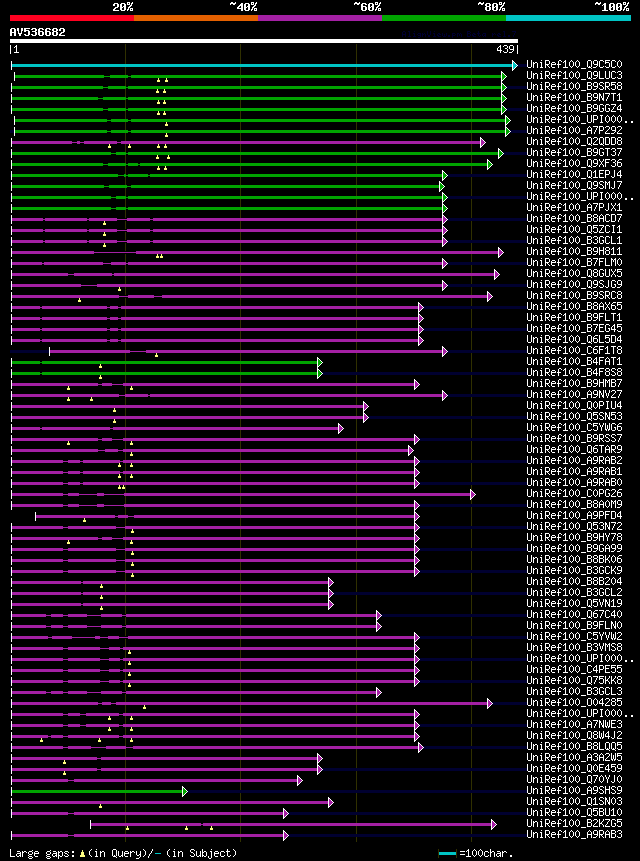Image resolution: width=640 pixels, height=861 pixels.
Task: Select the UniRef100_Q8GUX5 label
Action: (x=574, y=273)
